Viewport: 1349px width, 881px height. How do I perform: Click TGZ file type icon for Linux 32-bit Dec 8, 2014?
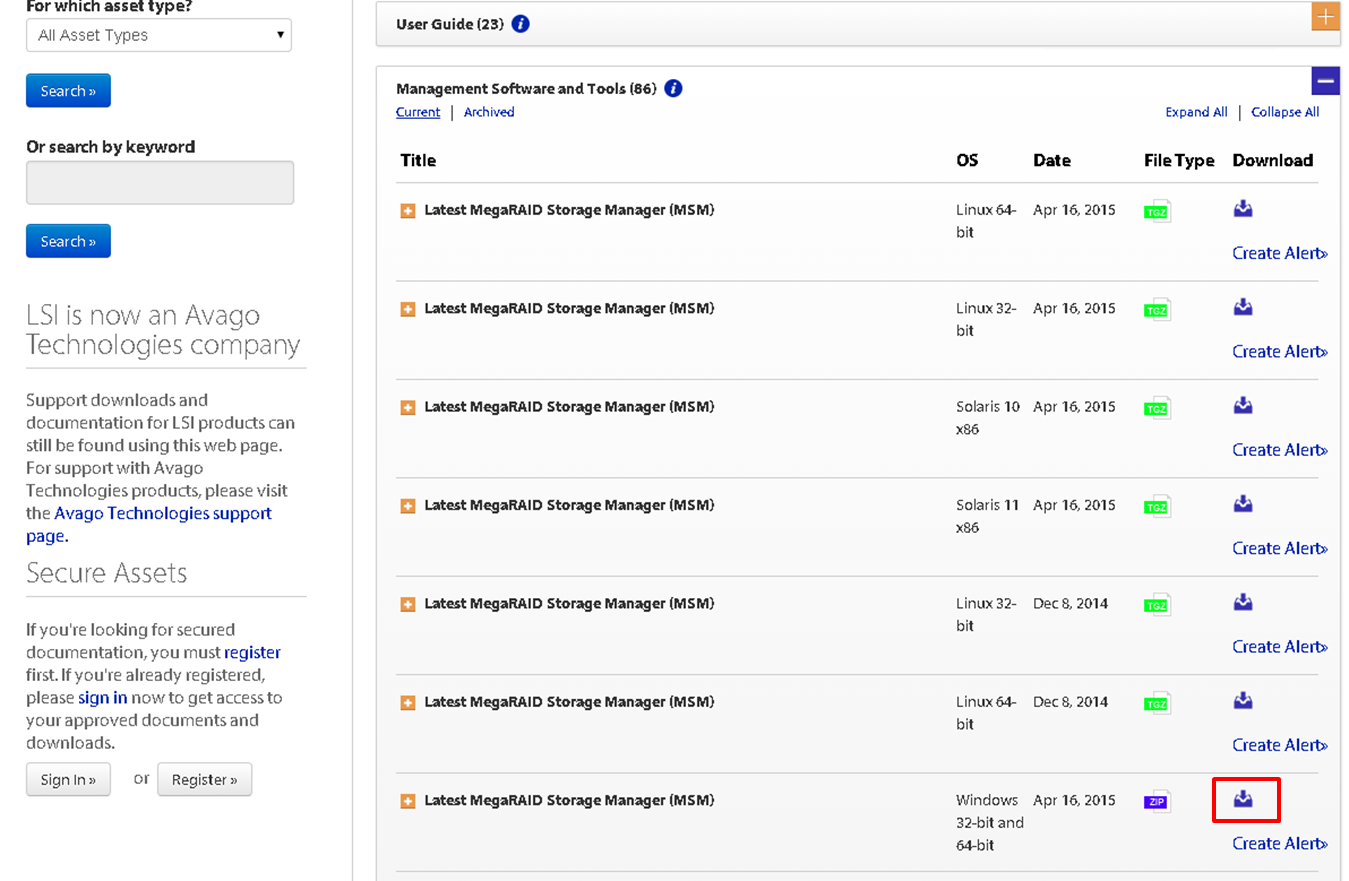click(1157, 605)
